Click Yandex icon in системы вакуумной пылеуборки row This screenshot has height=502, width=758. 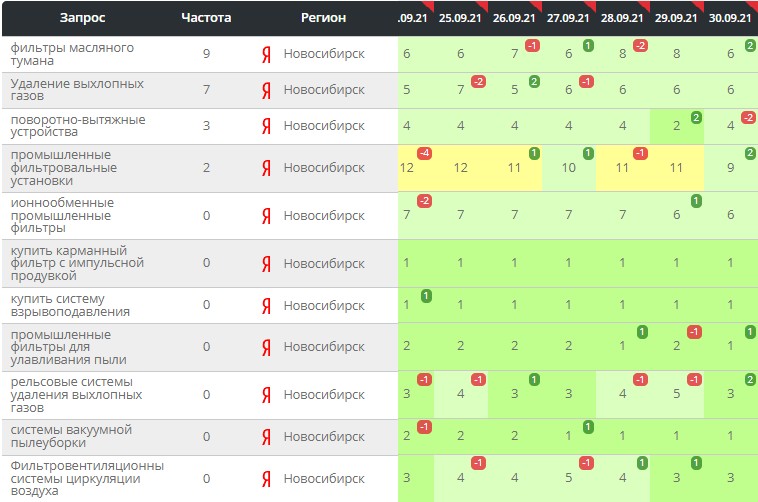tap(266, 436)
